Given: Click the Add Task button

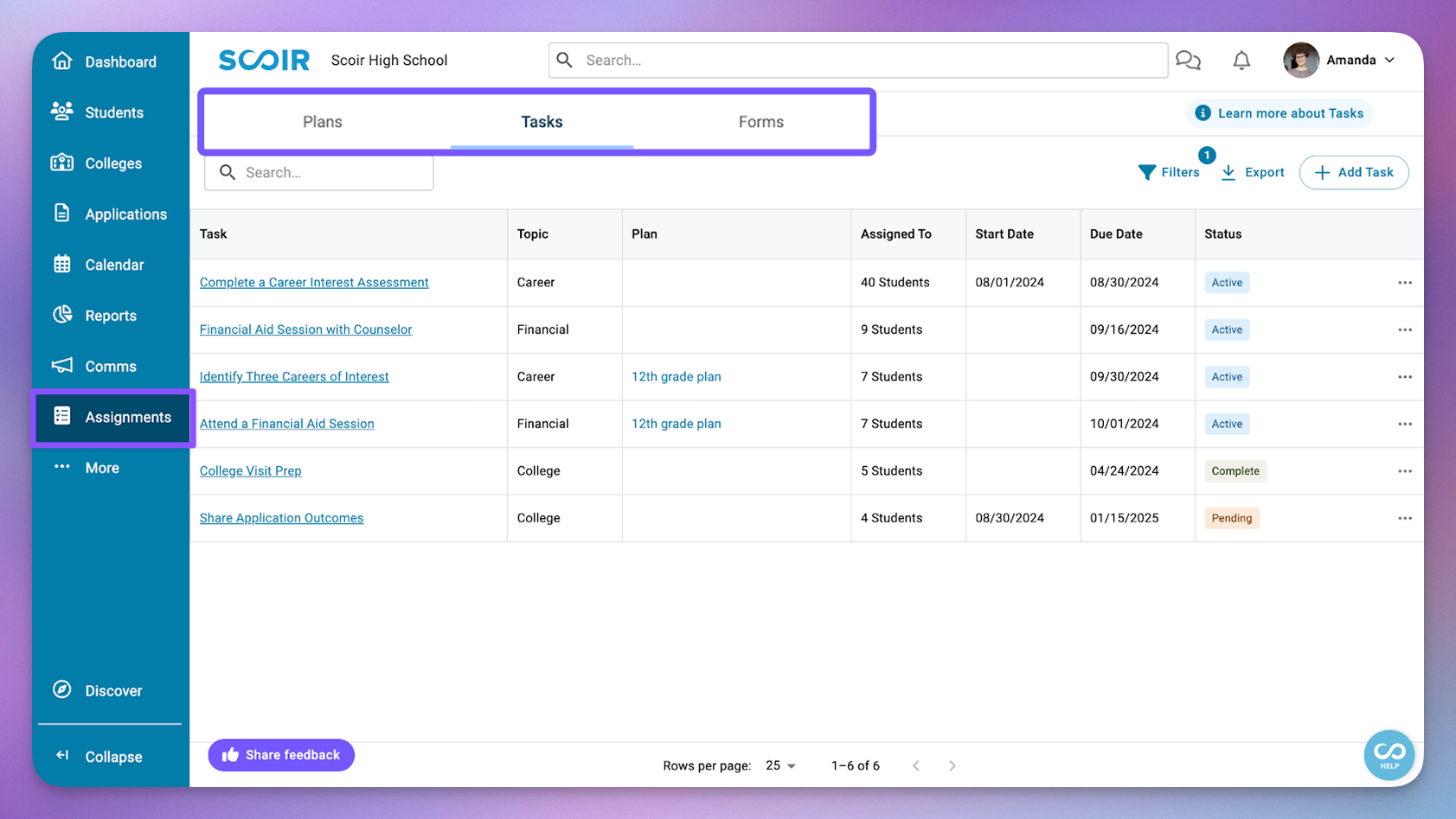Looking at the screenshot, I should click(x=1354, y=172).
